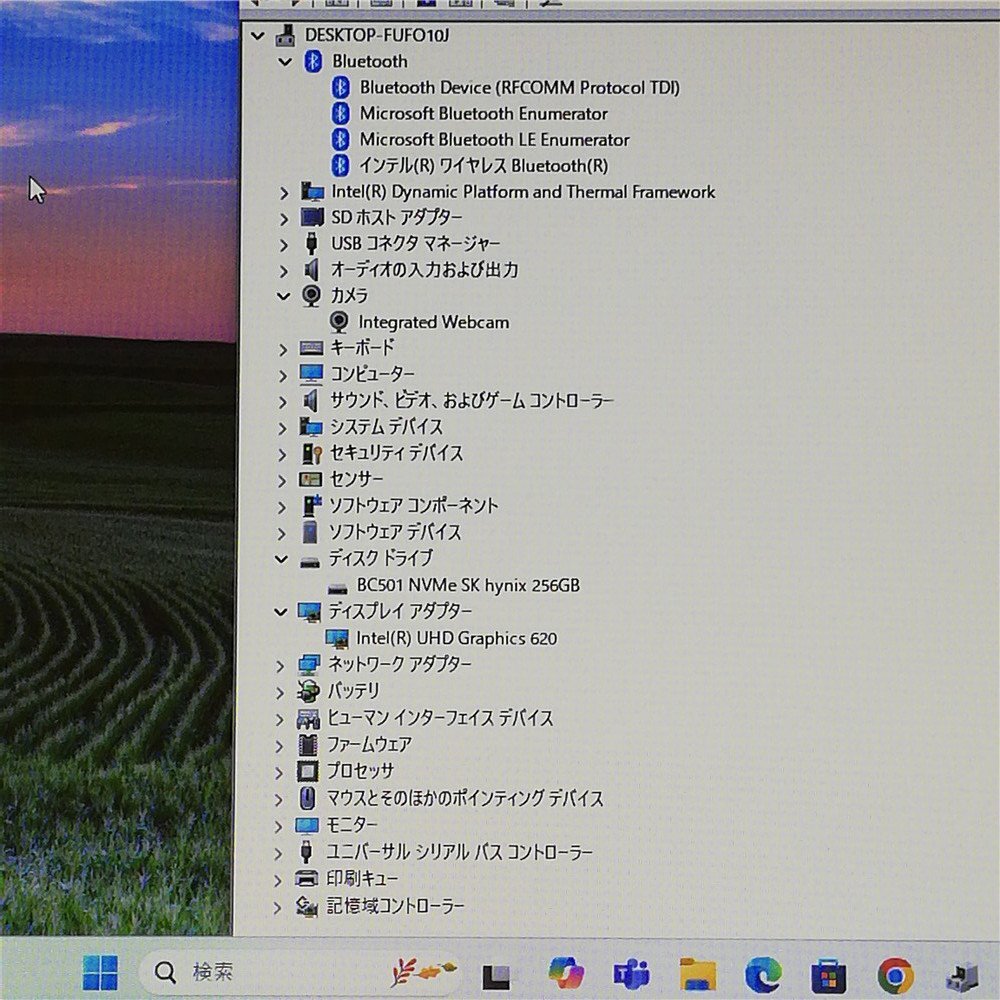Click the Intel UHD Graphics 620 icon
This screenshot has width=1000, height=1000.
coord(337,638)
